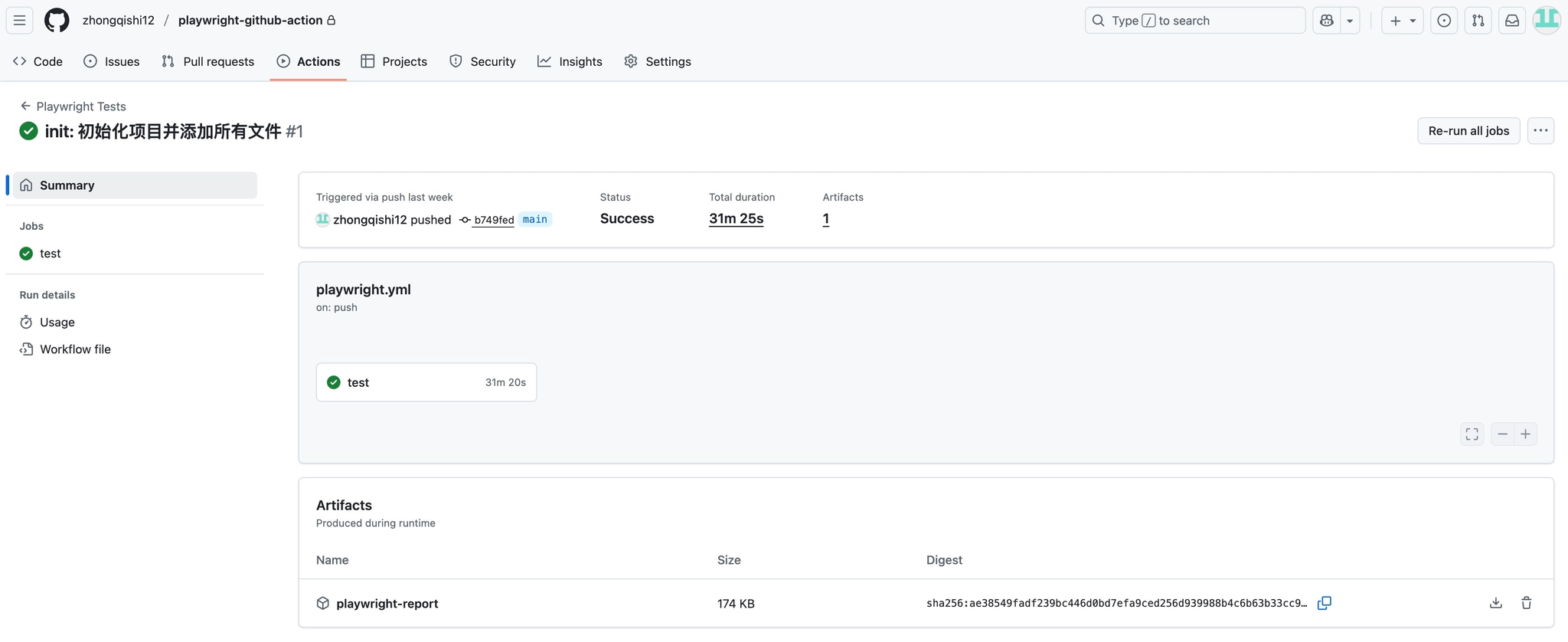Open notifications inbox icon

click(x=1512, y=21)
